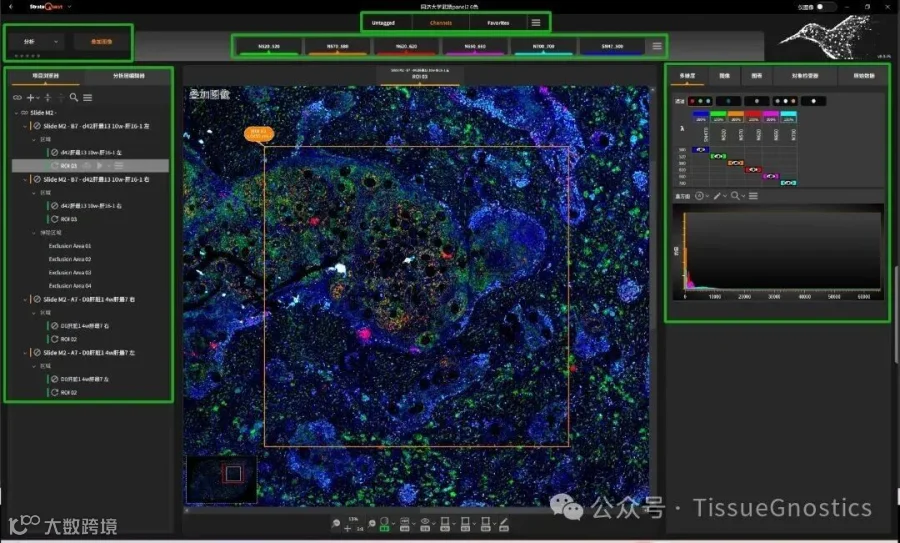Collapse the first Slide M2 - B7 node
Image resolution: width=900 pixels, height=543 pixels.
point(25,126)
